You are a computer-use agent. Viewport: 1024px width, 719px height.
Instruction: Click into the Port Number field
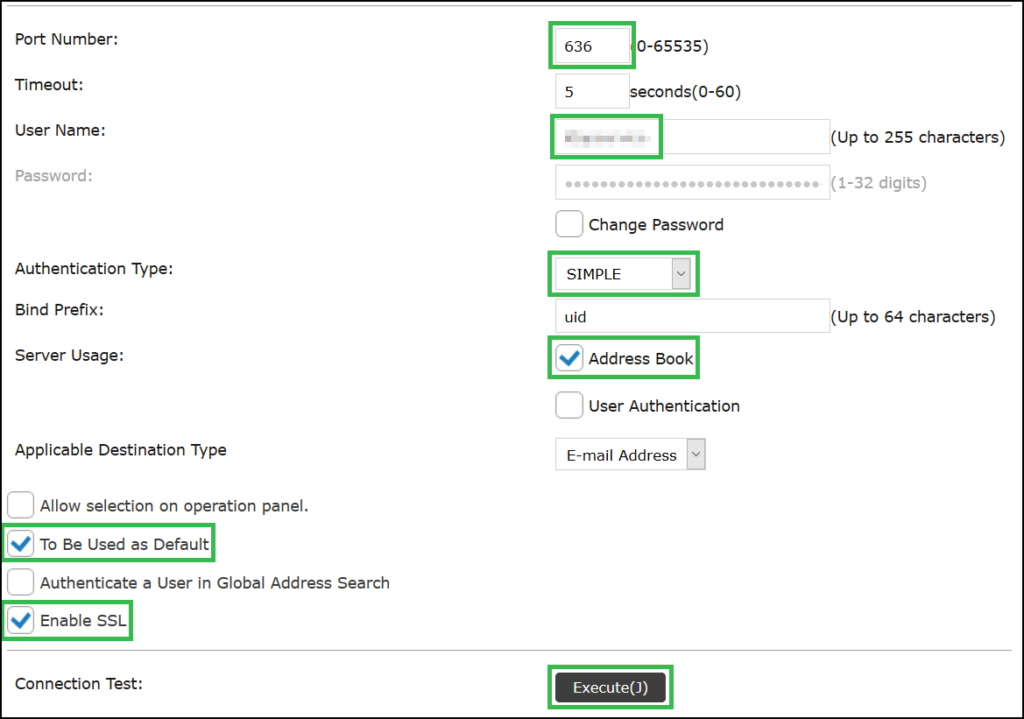click(x=591, y=45)
